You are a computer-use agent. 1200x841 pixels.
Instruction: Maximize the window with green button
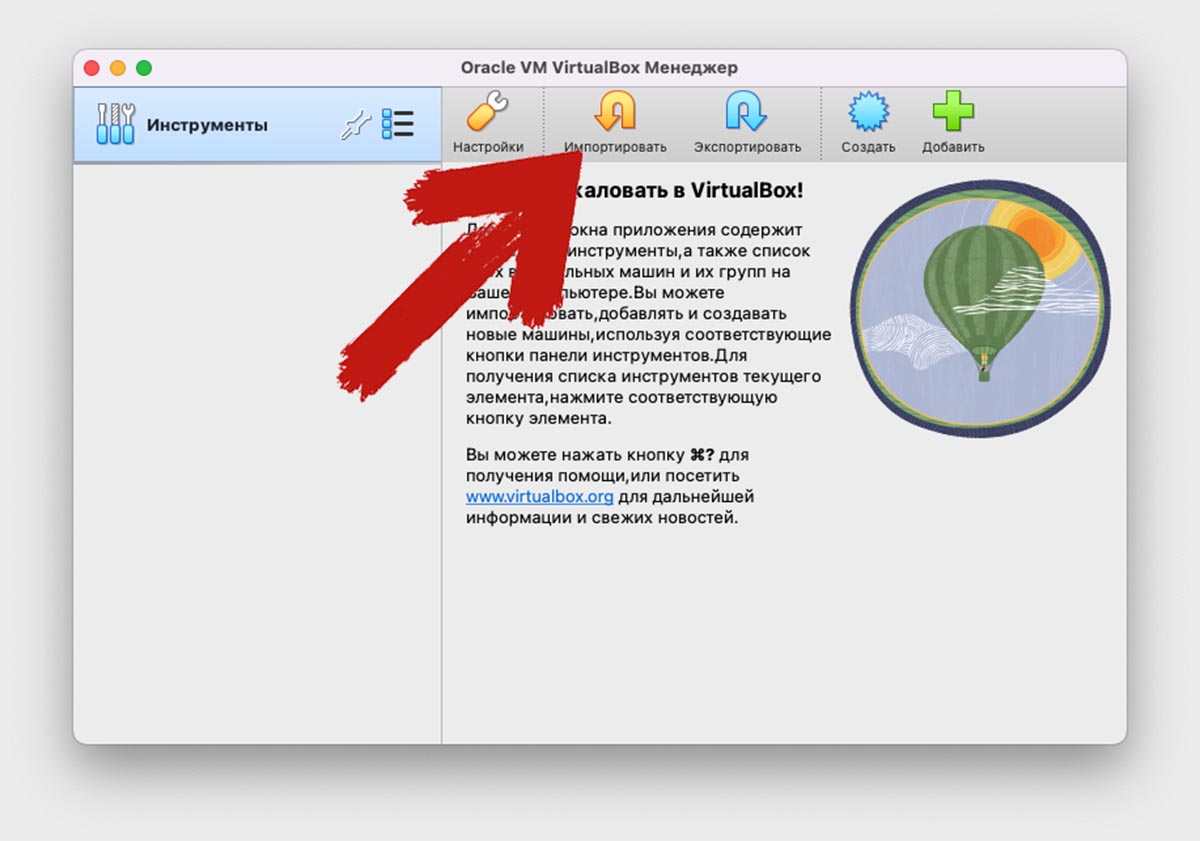click(144, 68)
